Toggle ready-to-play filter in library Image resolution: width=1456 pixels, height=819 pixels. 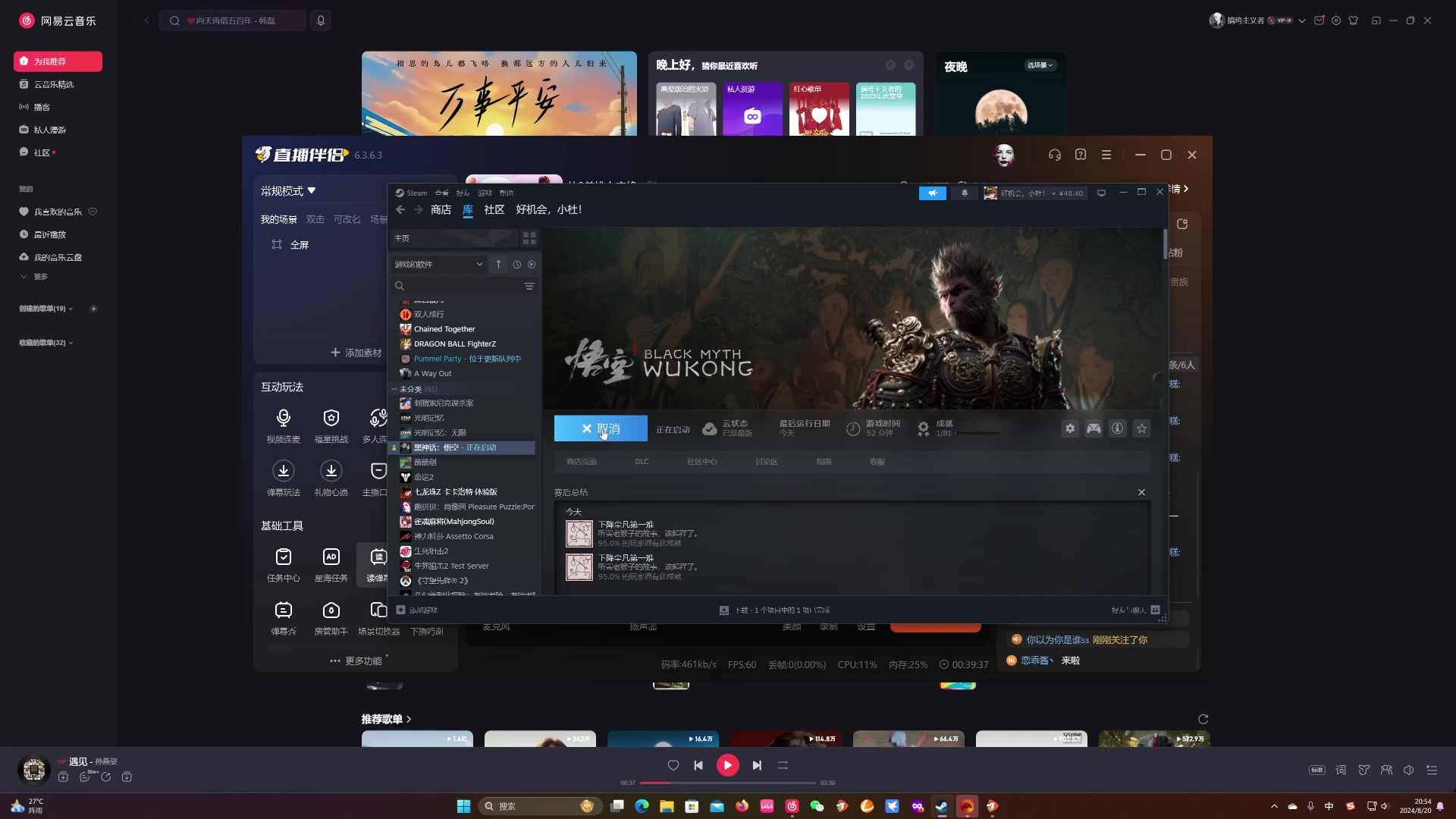[x=532, y=265]
